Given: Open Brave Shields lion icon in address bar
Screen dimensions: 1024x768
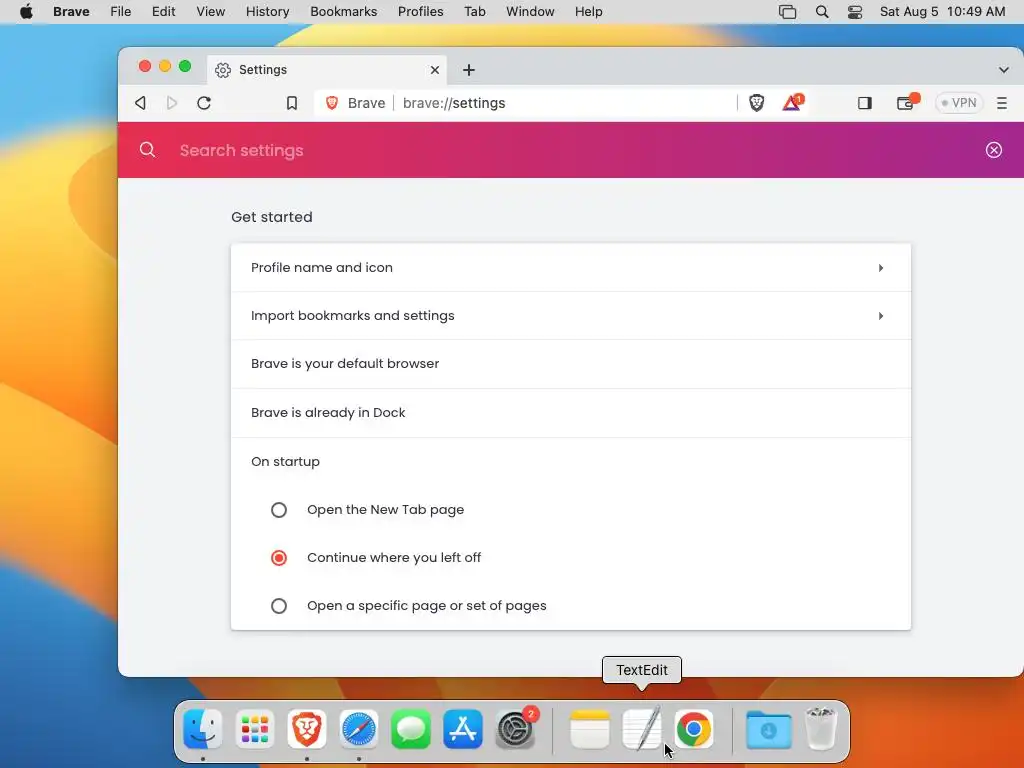Looking at the screenshot, I should 756,103.
